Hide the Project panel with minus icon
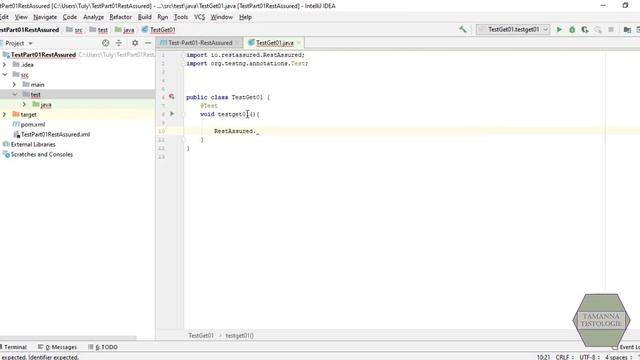The image size is (640, 360). coord(148,43)
